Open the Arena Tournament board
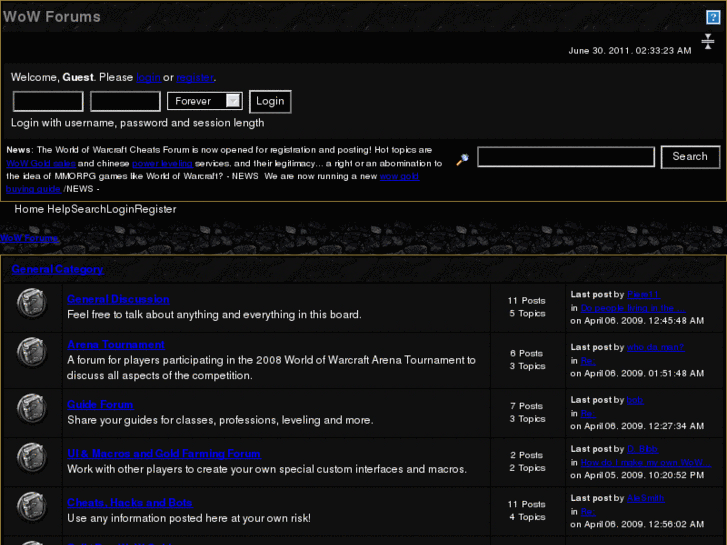727x545 pixels. 116,345
